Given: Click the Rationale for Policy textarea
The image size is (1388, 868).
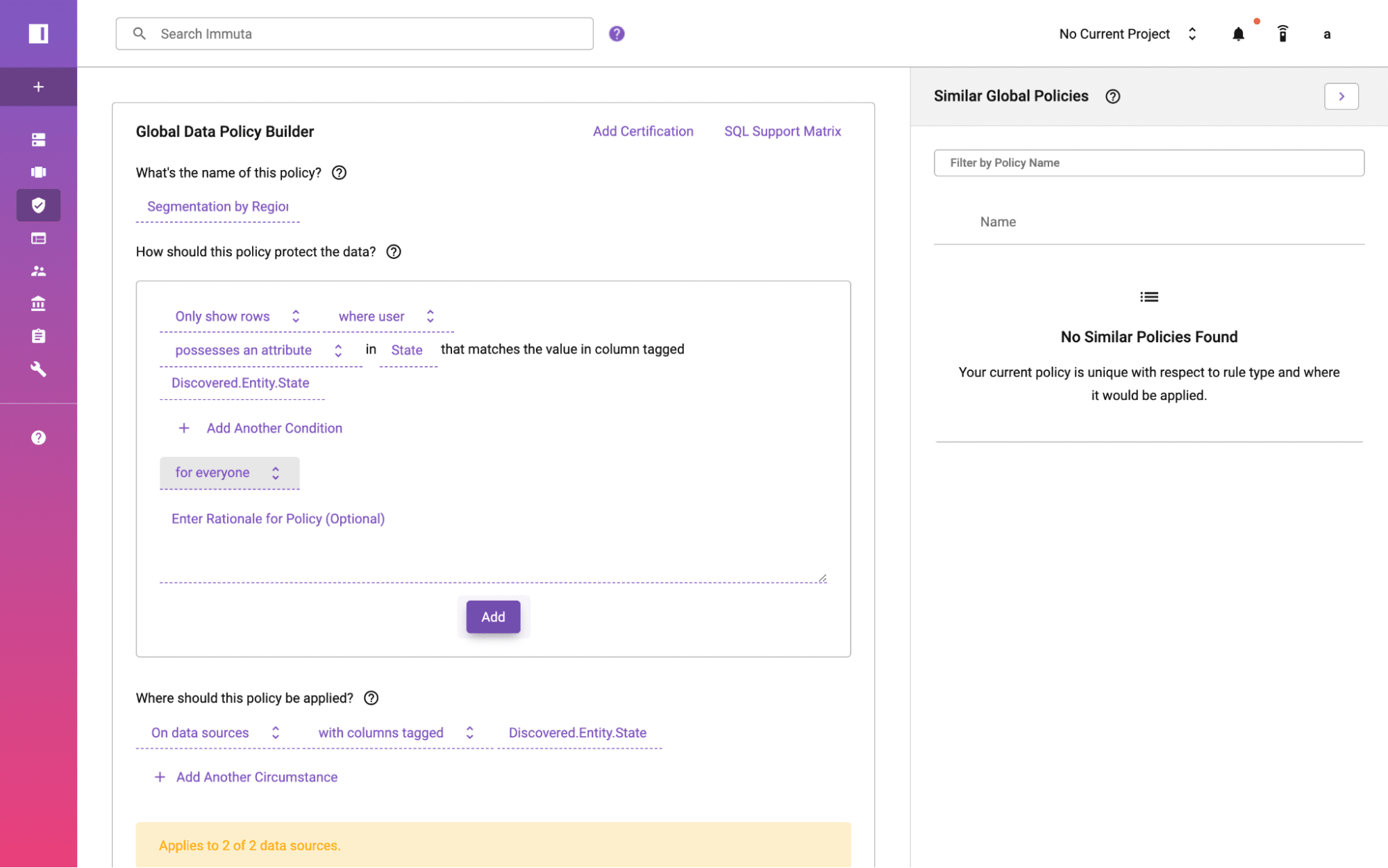Looking at the screenshot, I should pos(493,546).
